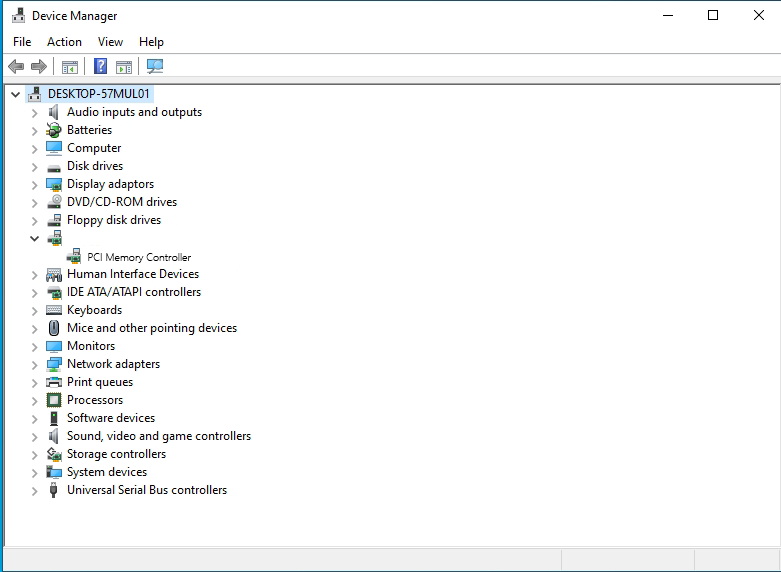
Task: Click the PCI Memory Controller device icon
Action: [x=74, y=257]
